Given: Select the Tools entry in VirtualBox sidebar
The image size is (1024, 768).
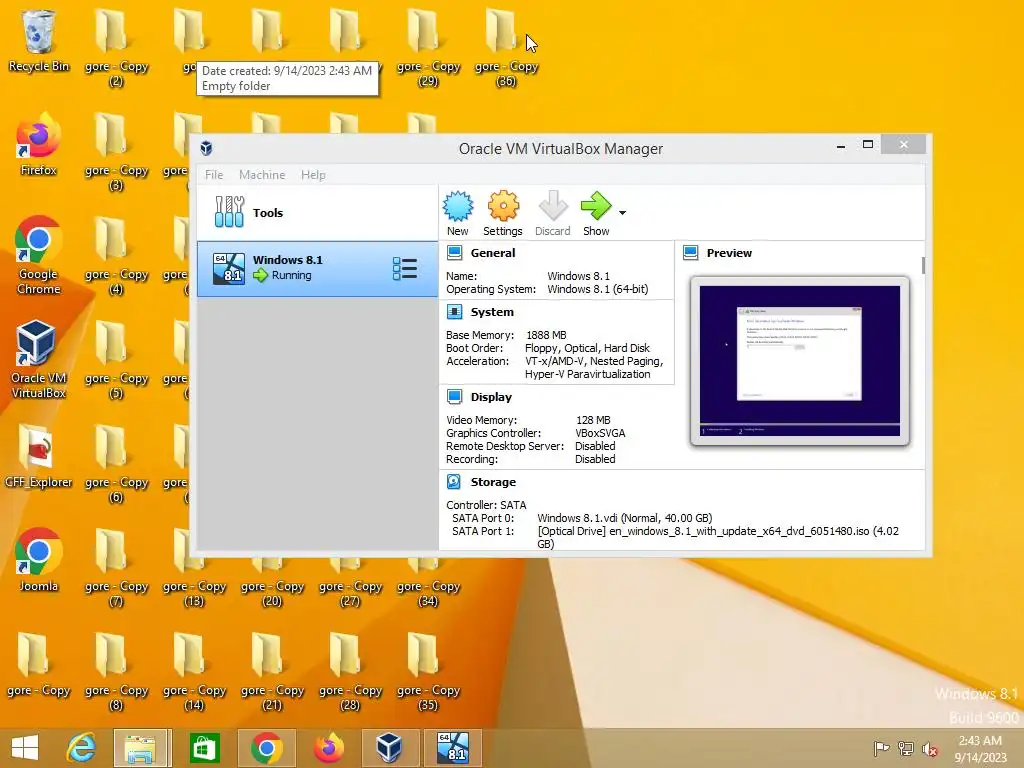Looking at the screenshot, I should [317, 213].
